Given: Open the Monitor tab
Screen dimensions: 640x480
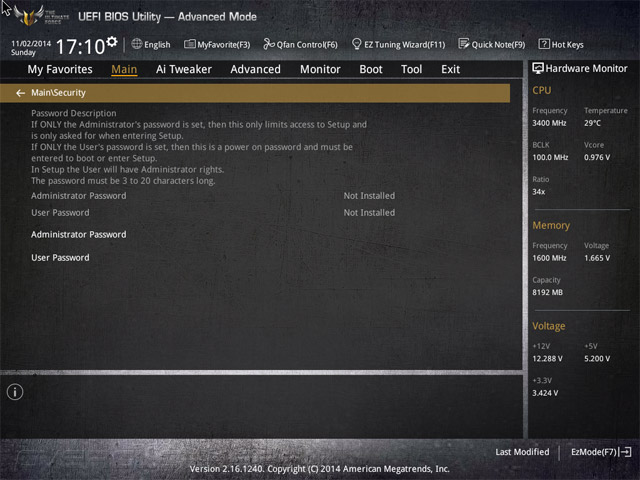Looking at the screenshot, I should pos(320,69).
